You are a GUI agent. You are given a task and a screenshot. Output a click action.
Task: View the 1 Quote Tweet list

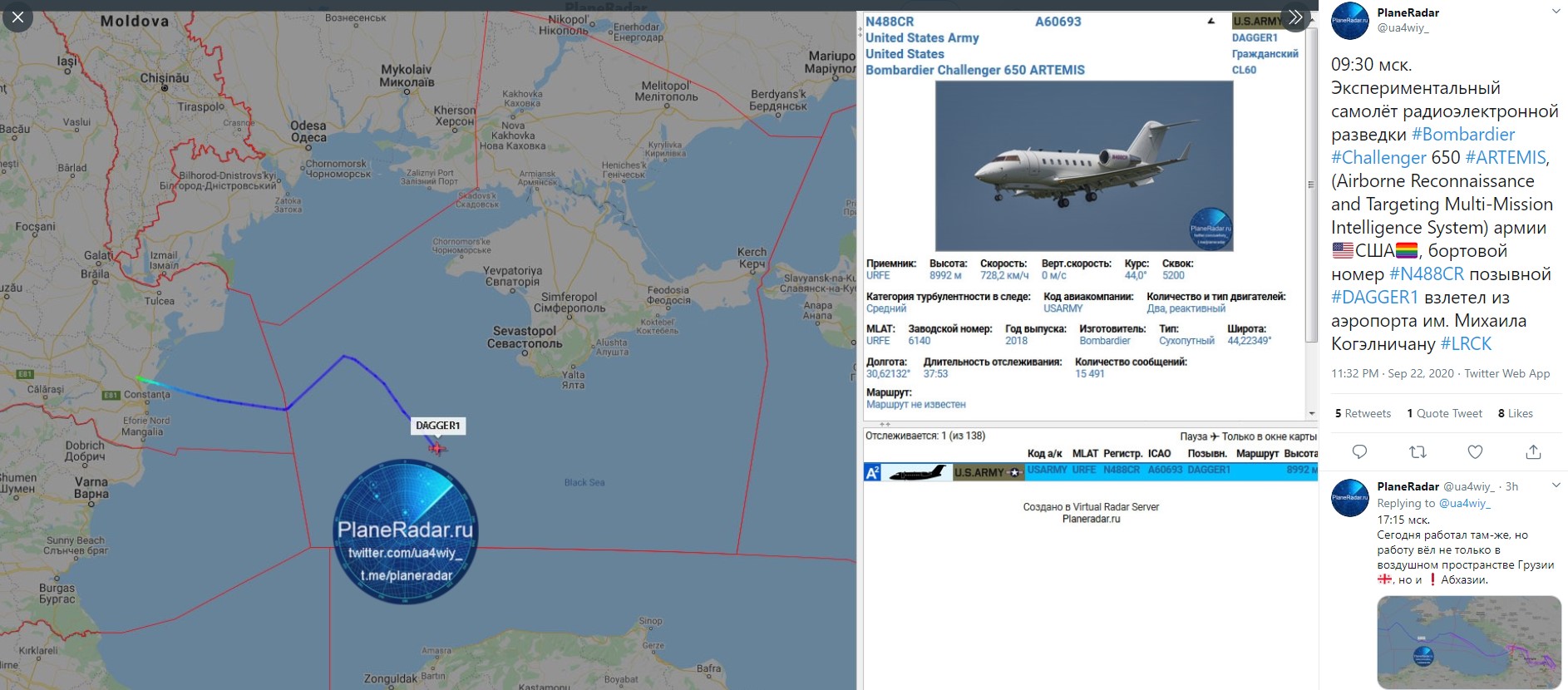1445,413
